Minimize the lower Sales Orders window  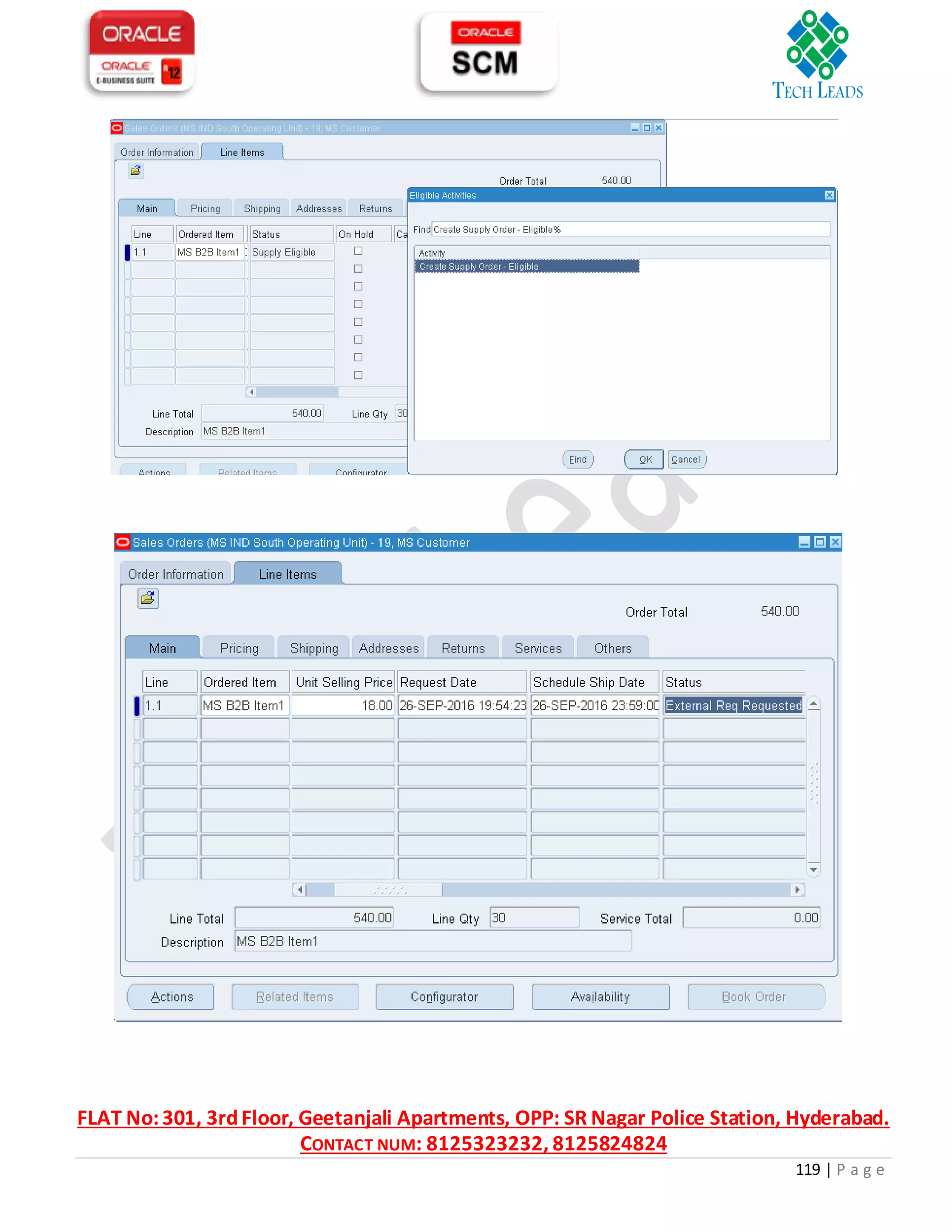pos(804,542)
